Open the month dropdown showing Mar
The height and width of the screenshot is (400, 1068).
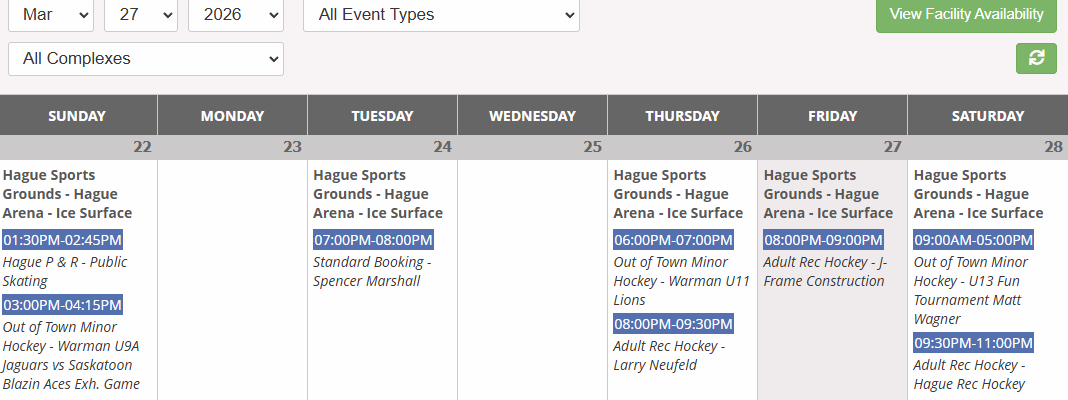[x=51, y=15]
